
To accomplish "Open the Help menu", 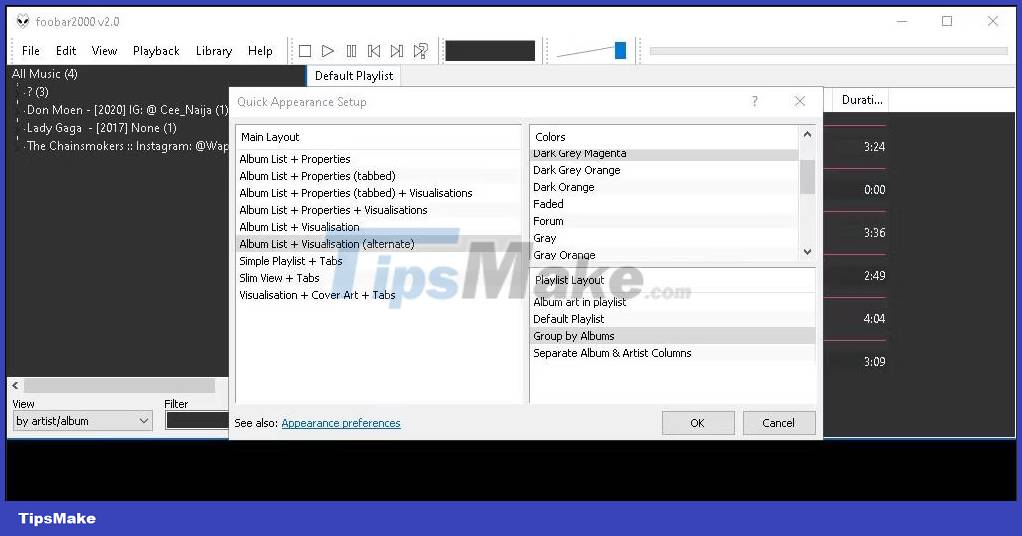I will [260, 51].
